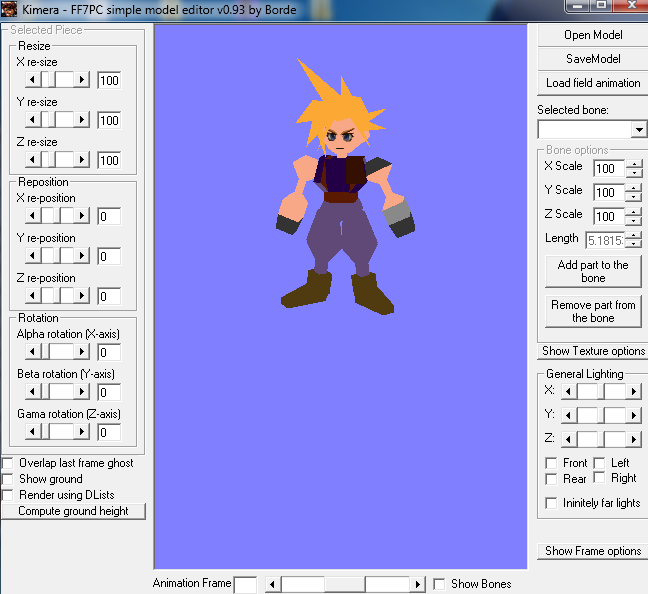Click the X re-size slider thumb
Image resolution: width=648 pixels, height=594 pixels.
click(52, 79)
